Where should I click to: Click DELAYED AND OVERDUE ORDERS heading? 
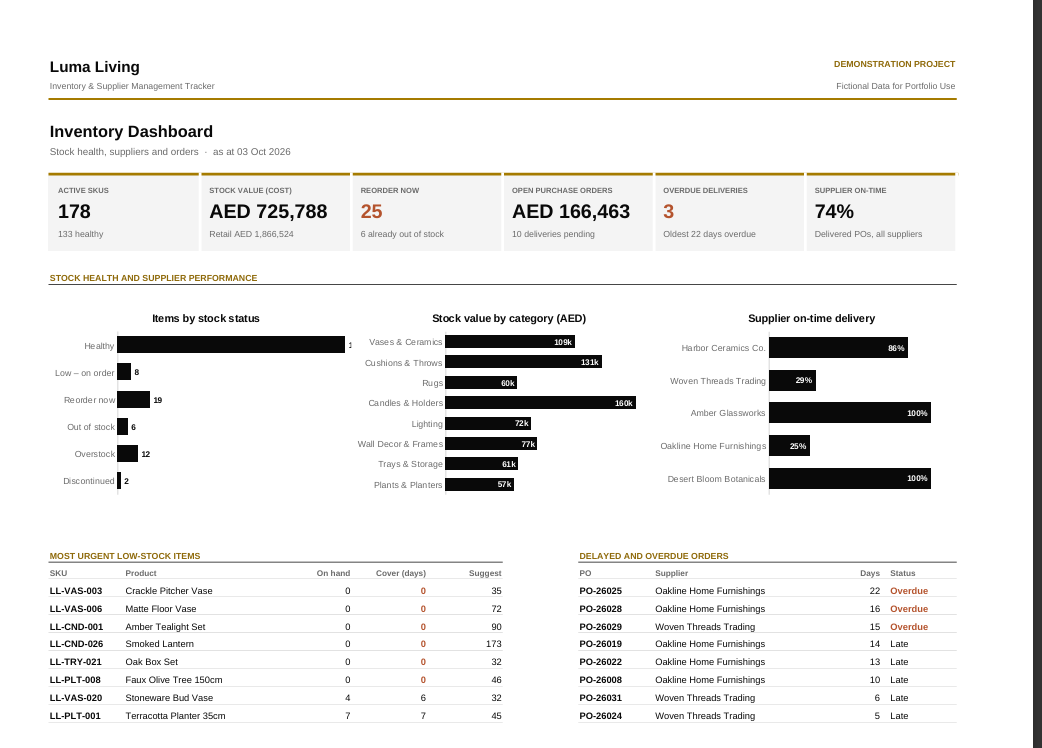[654, 556]
